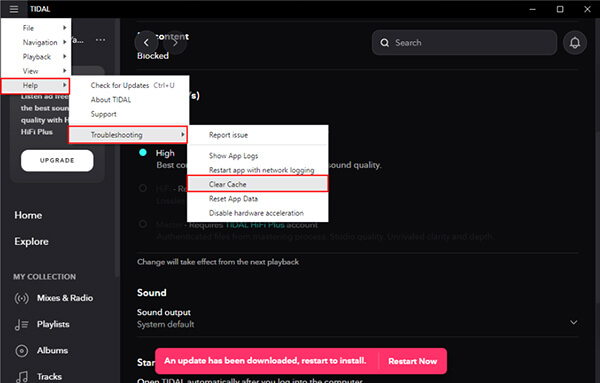Open the hamburger menu icon

point(14,9)
